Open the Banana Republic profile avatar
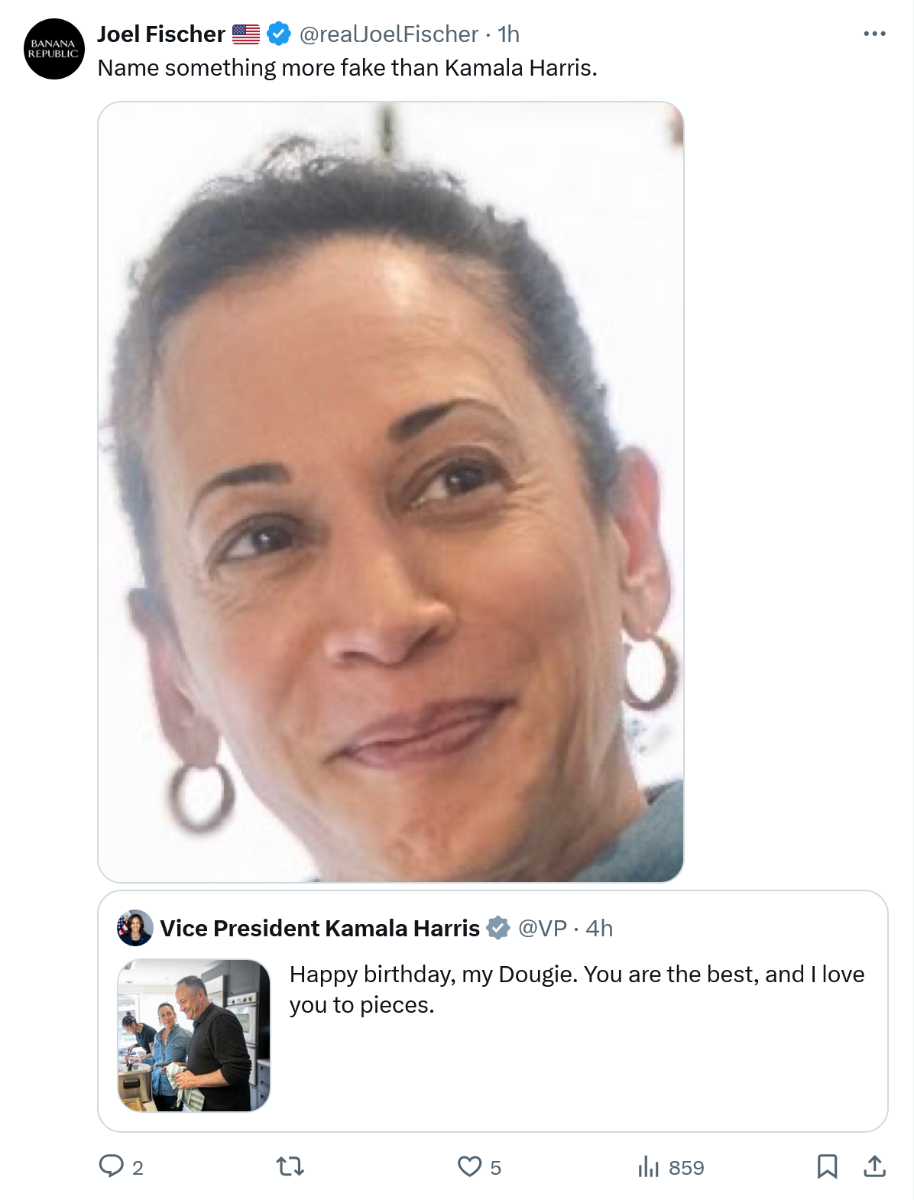The height and width of the screenshot is (1200, 914). click(x=53, y=49)
